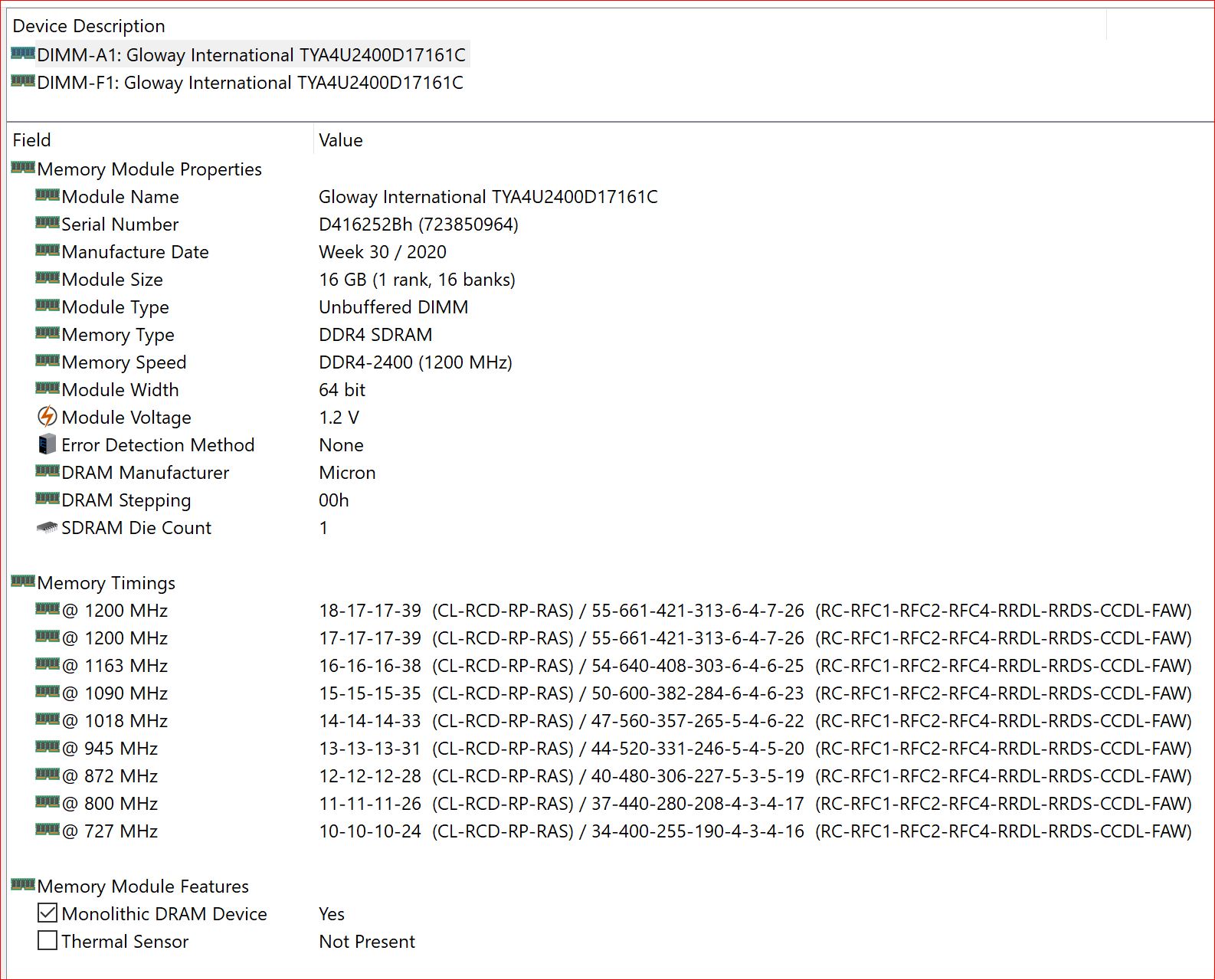1215x980 pixels.
Task: Click the 10-10-10-24 timing value
Action: [370, 831]
